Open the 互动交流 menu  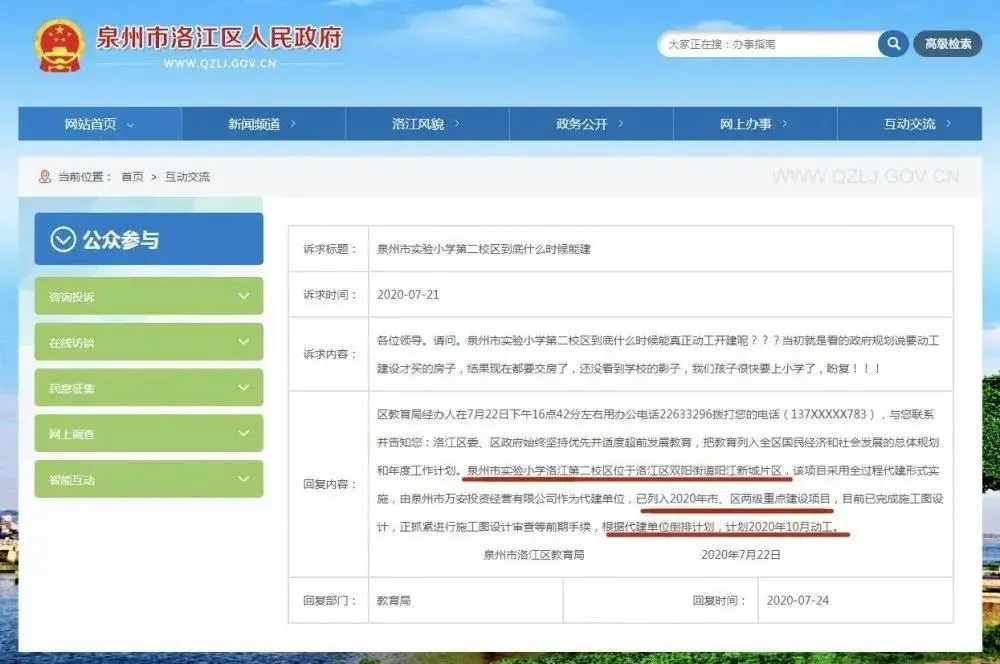point(917,124)
